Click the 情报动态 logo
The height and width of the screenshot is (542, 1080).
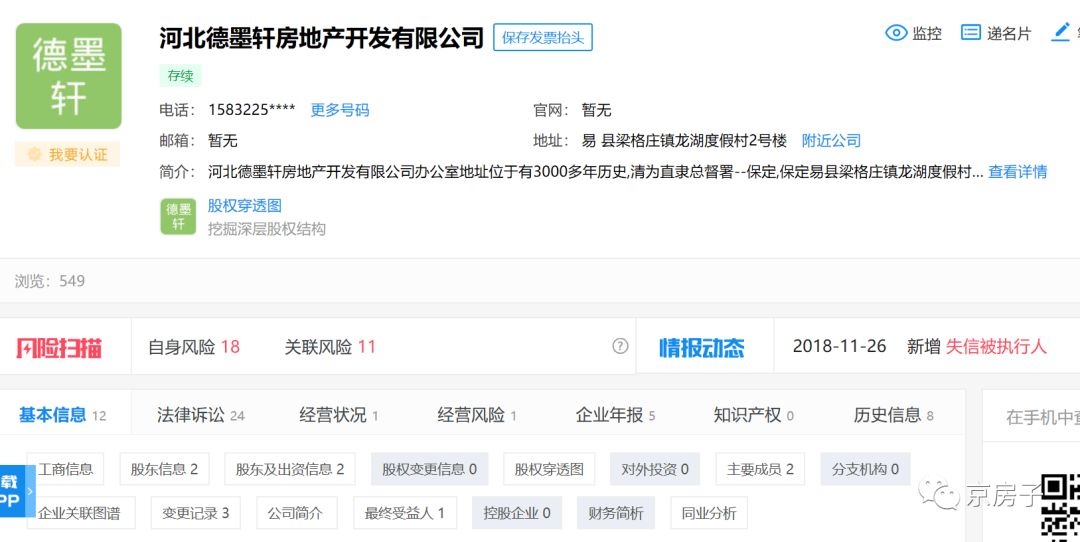701,347
